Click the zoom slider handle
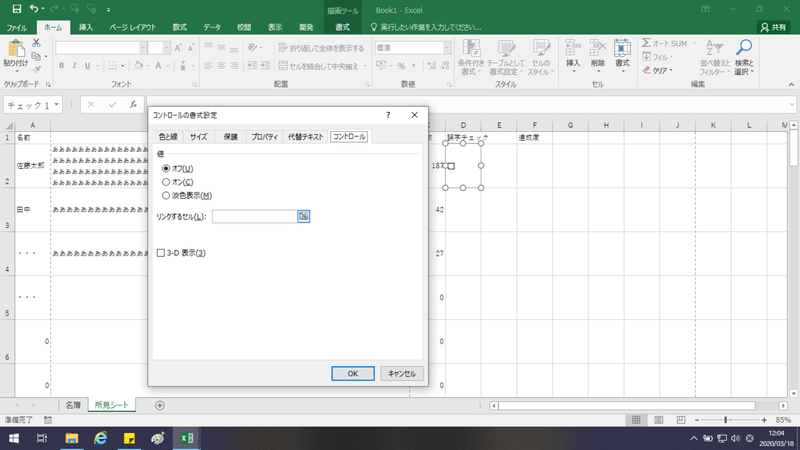 pyautogui.click(x=725, y=420)
